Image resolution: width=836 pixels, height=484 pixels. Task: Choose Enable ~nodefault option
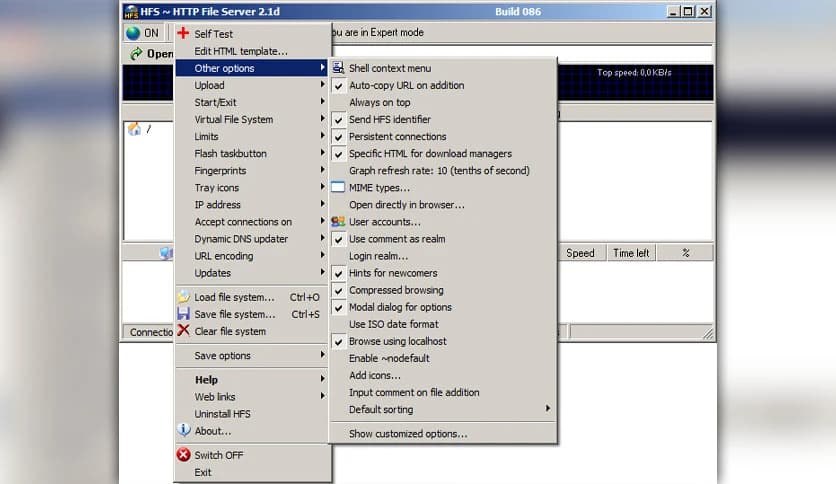pyautogui.click(x=443, y=358)
